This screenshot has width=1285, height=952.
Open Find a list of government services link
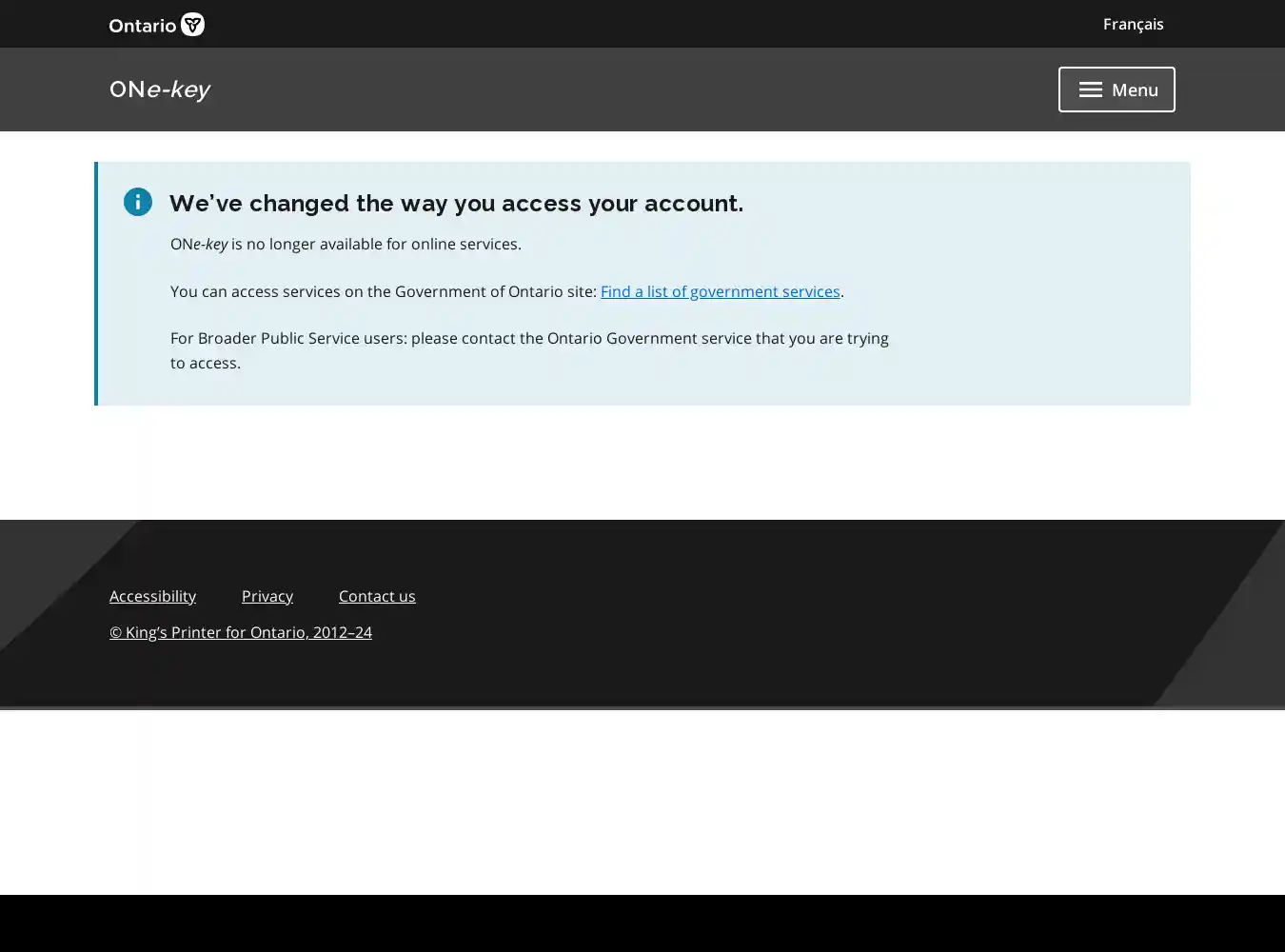point(720,291)
